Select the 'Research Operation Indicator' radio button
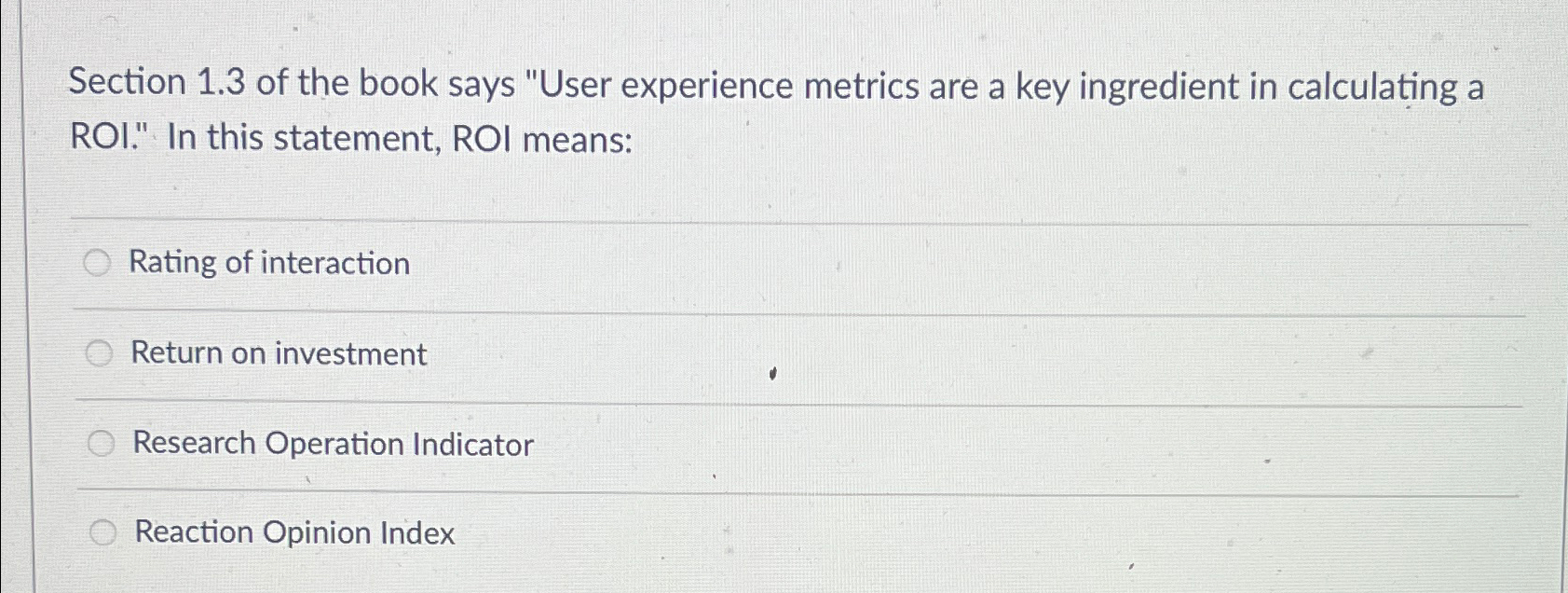This screenshot has height=593, width=1568. (x=102, y=444)
